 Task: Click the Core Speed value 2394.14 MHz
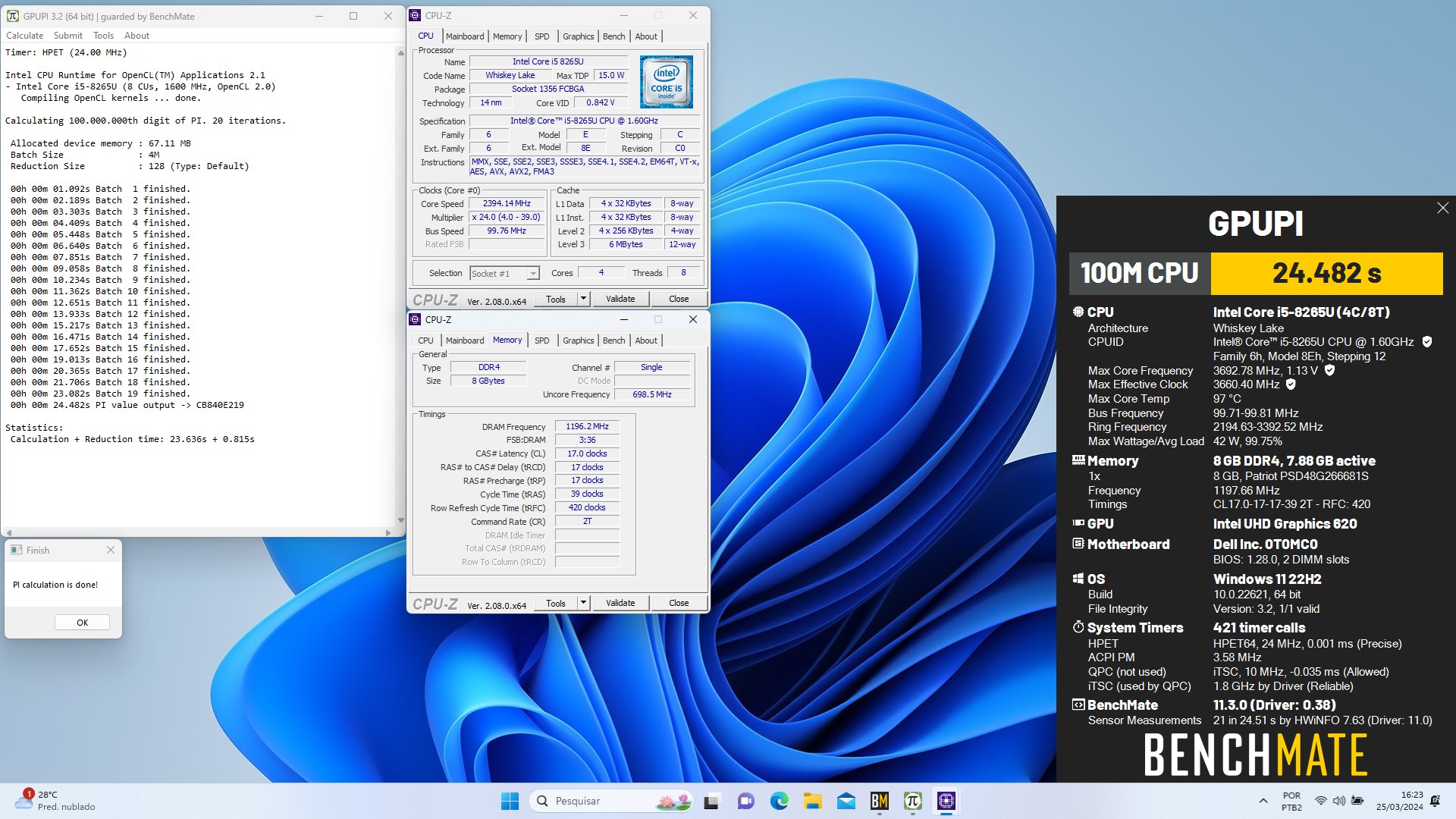click(507, 203)
